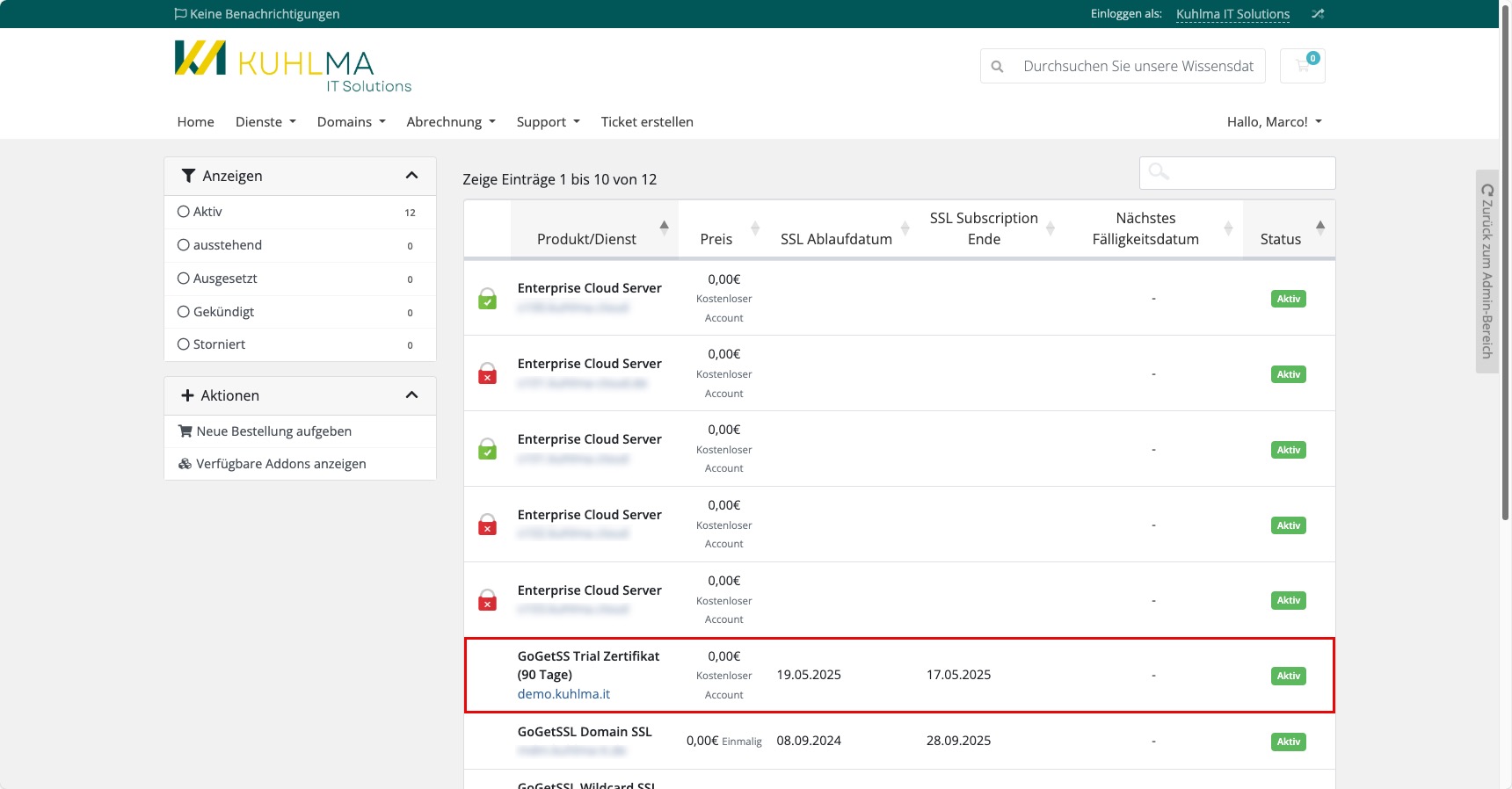Screen dimensions: 1512x789
Task: Select the Aktiv filter radio
Action: pos(183,212)
